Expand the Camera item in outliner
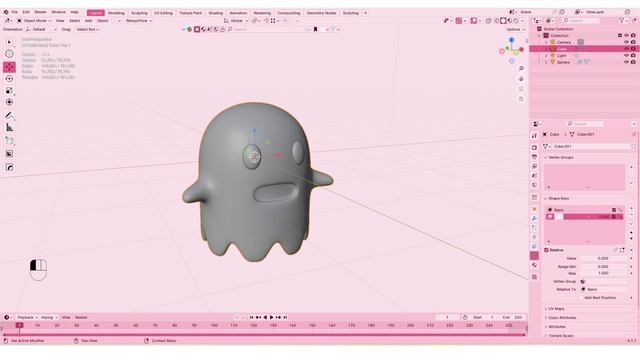 [x=547, y=42]
